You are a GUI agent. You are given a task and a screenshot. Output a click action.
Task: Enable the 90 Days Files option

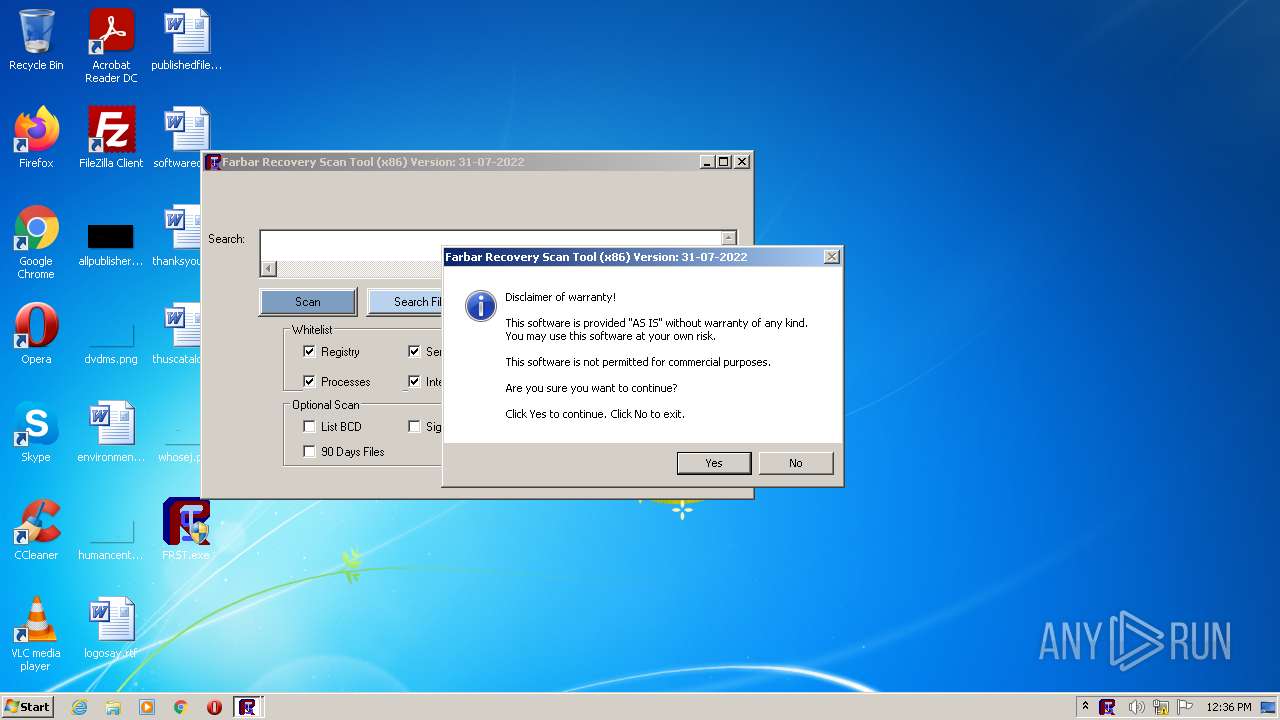point(309,452)
